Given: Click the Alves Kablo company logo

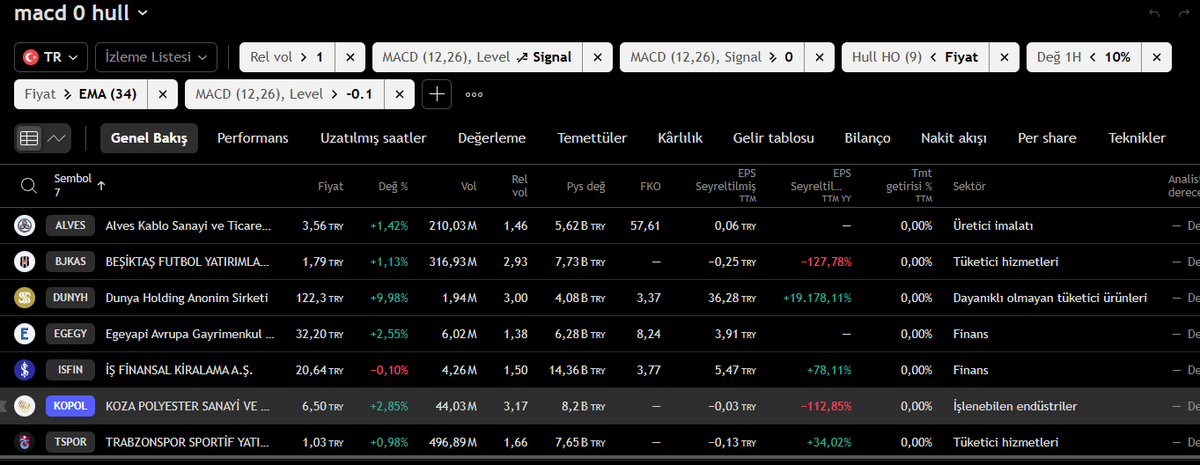Looking at the screenshot, I should click(24, 225).
